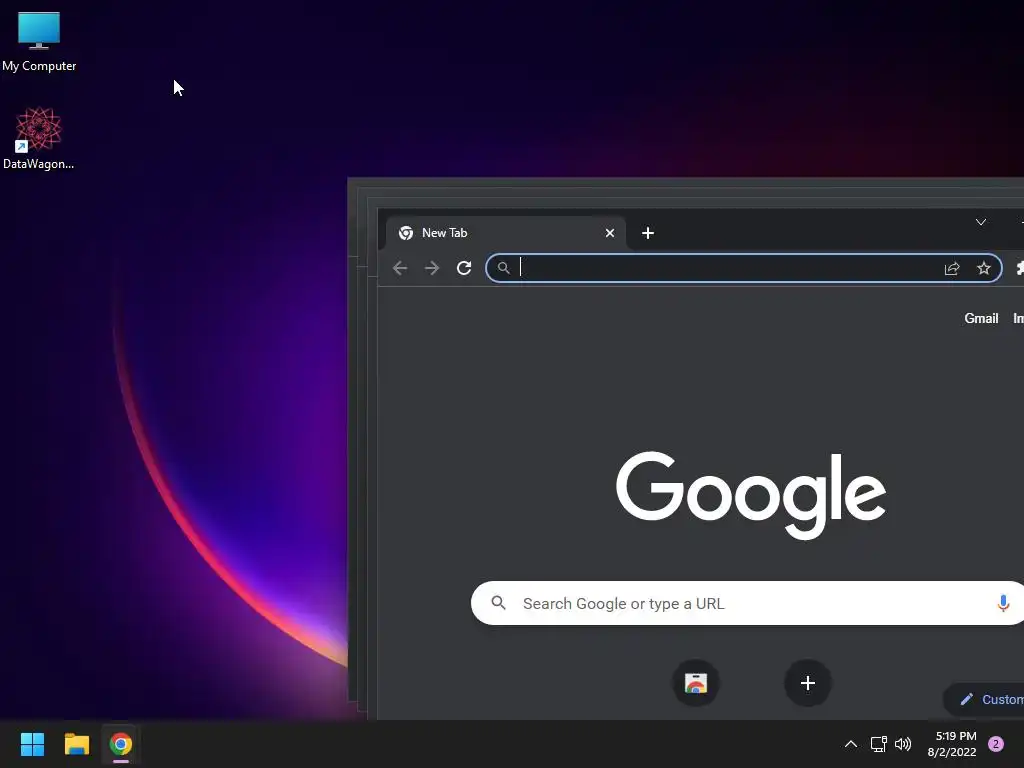Click the Google logo
Viewport: 1024px width, 768px height.
(x=750, y=494)
